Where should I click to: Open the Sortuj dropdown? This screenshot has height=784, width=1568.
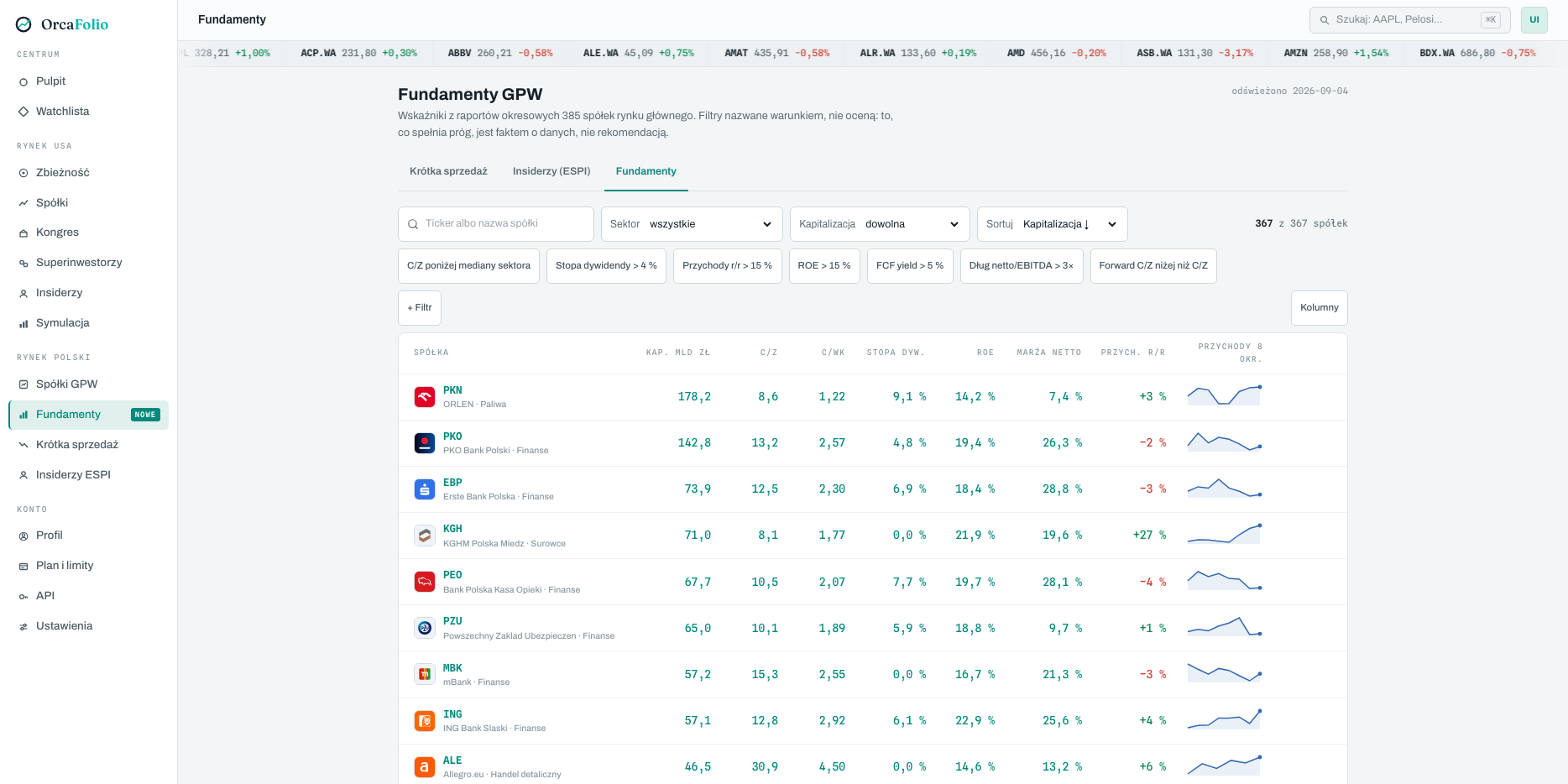coord(1053,224)
